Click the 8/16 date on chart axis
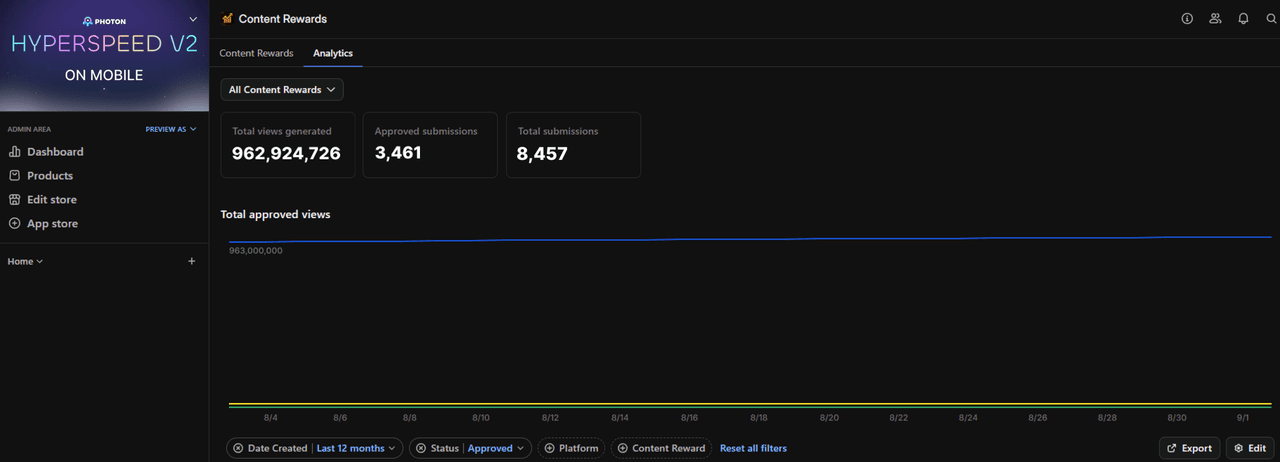This screenshot has width=1280, height=462. tap(689, 418)
